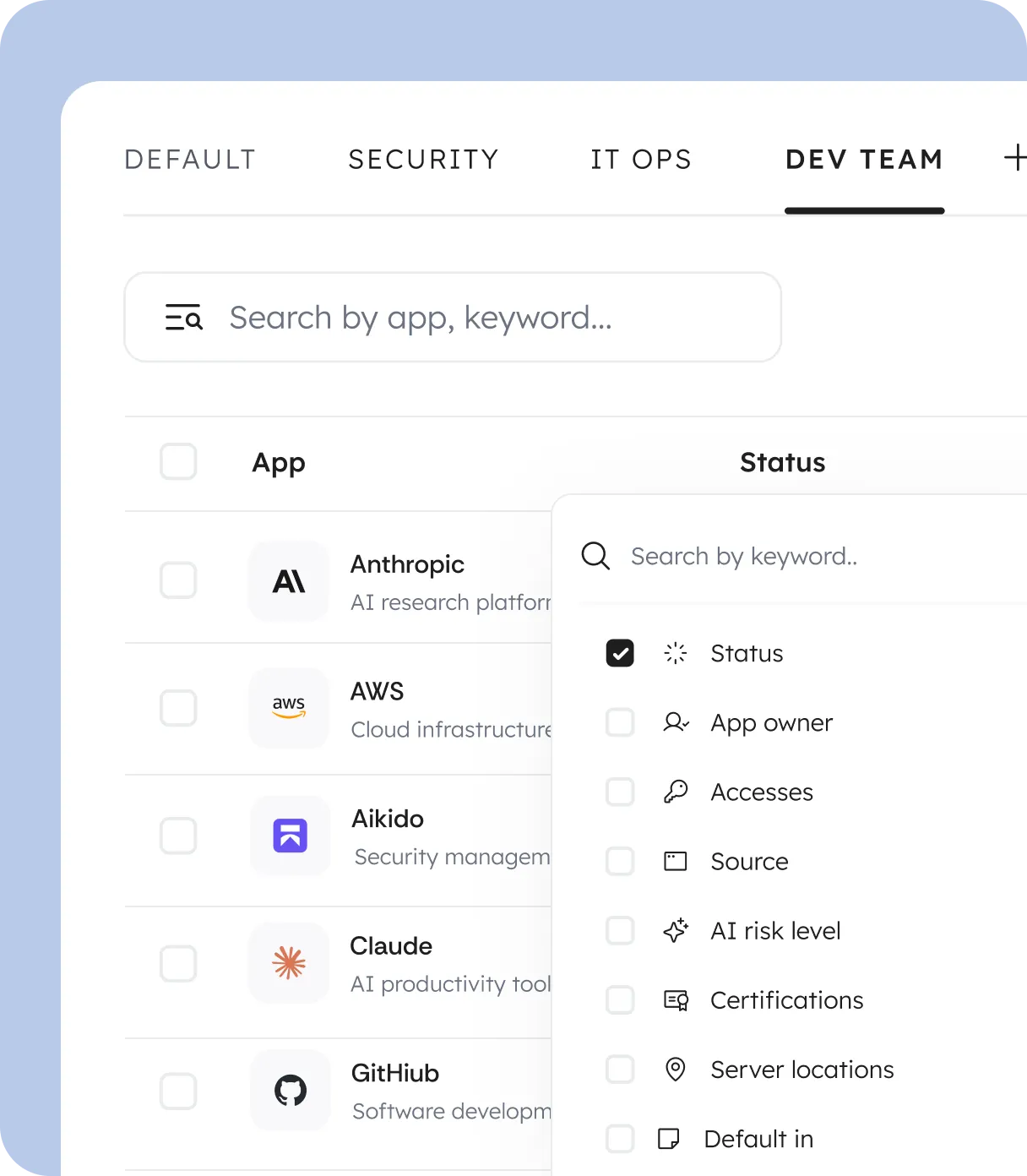Click the location pin icon beside Server locations
Viewport: 1027px width, 1176px height.
pos(675,1070)
